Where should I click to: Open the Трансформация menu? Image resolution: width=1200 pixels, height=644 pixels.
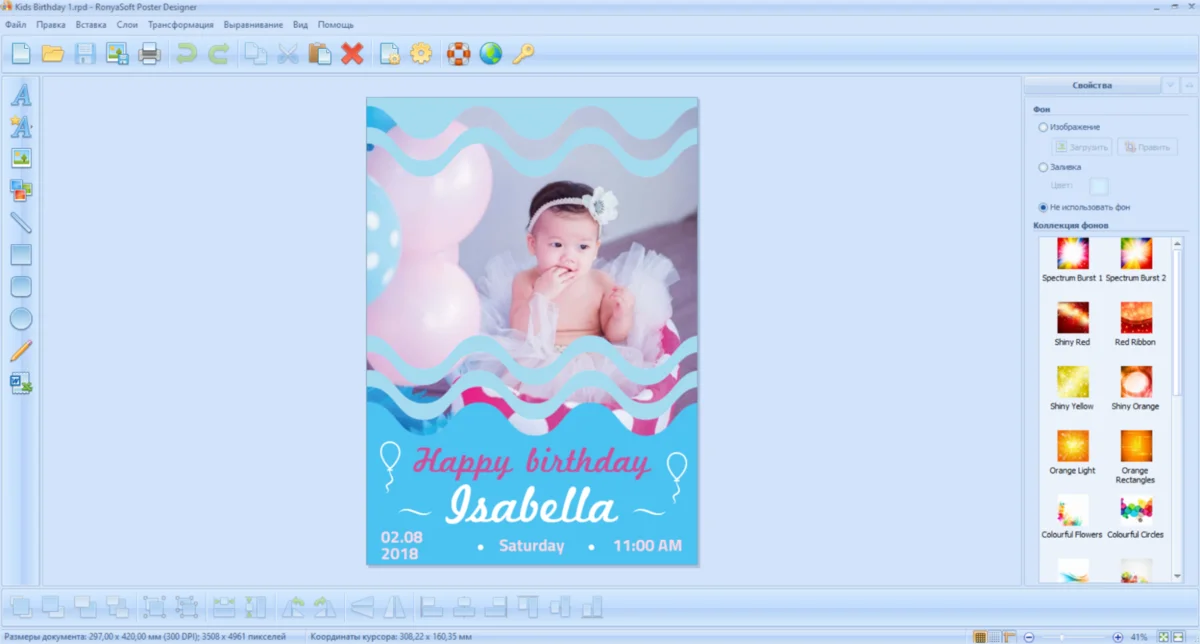point(180,24)
